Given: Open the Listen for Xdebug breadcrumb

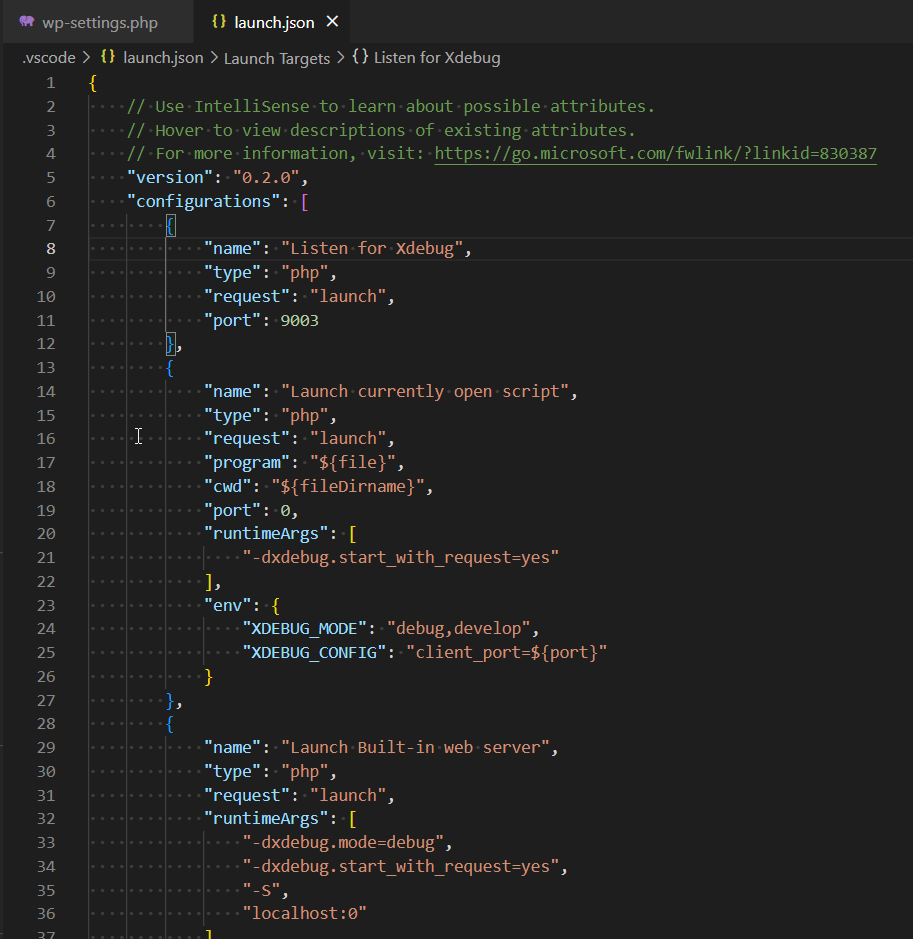Looking at the screenshot, I should pyautogui.click(x=437, y=58).
